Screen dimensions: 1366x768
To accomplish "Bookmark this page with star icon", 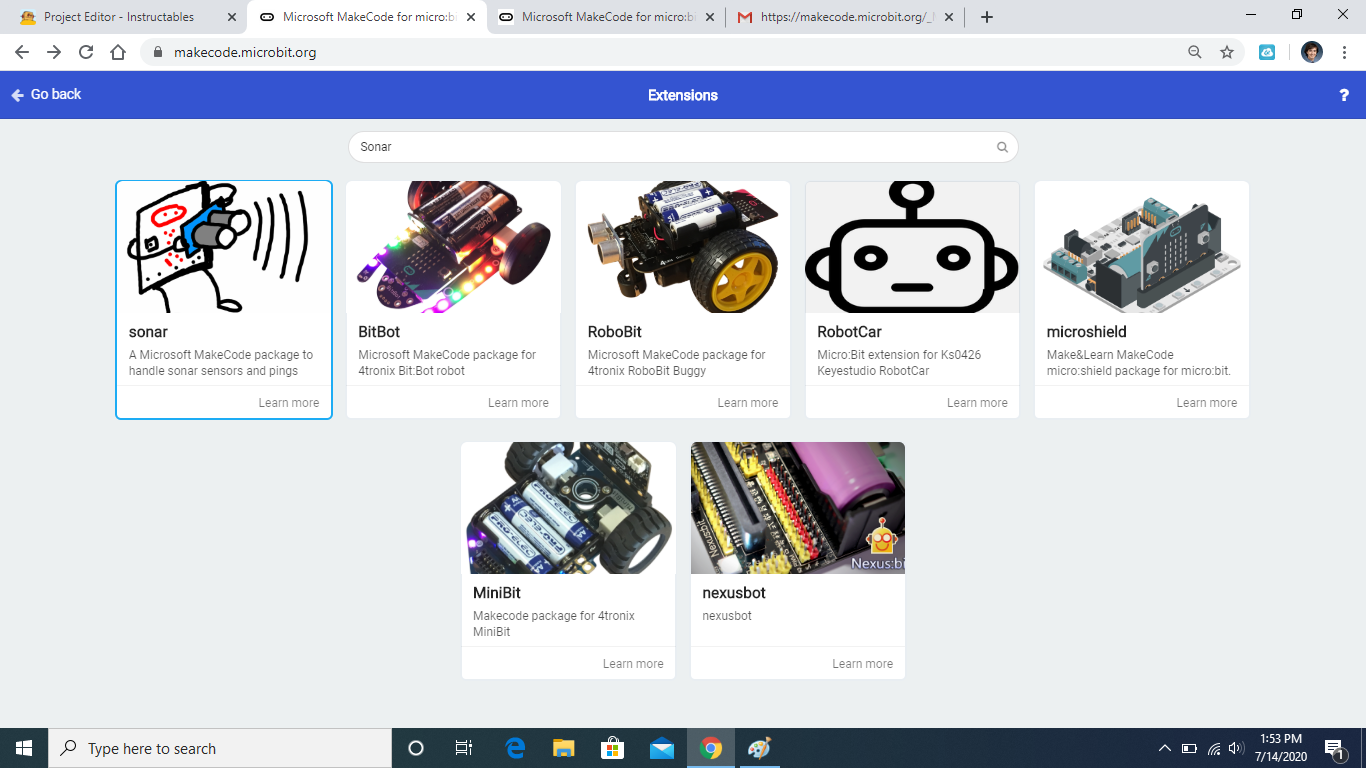I will (1227, 52).
